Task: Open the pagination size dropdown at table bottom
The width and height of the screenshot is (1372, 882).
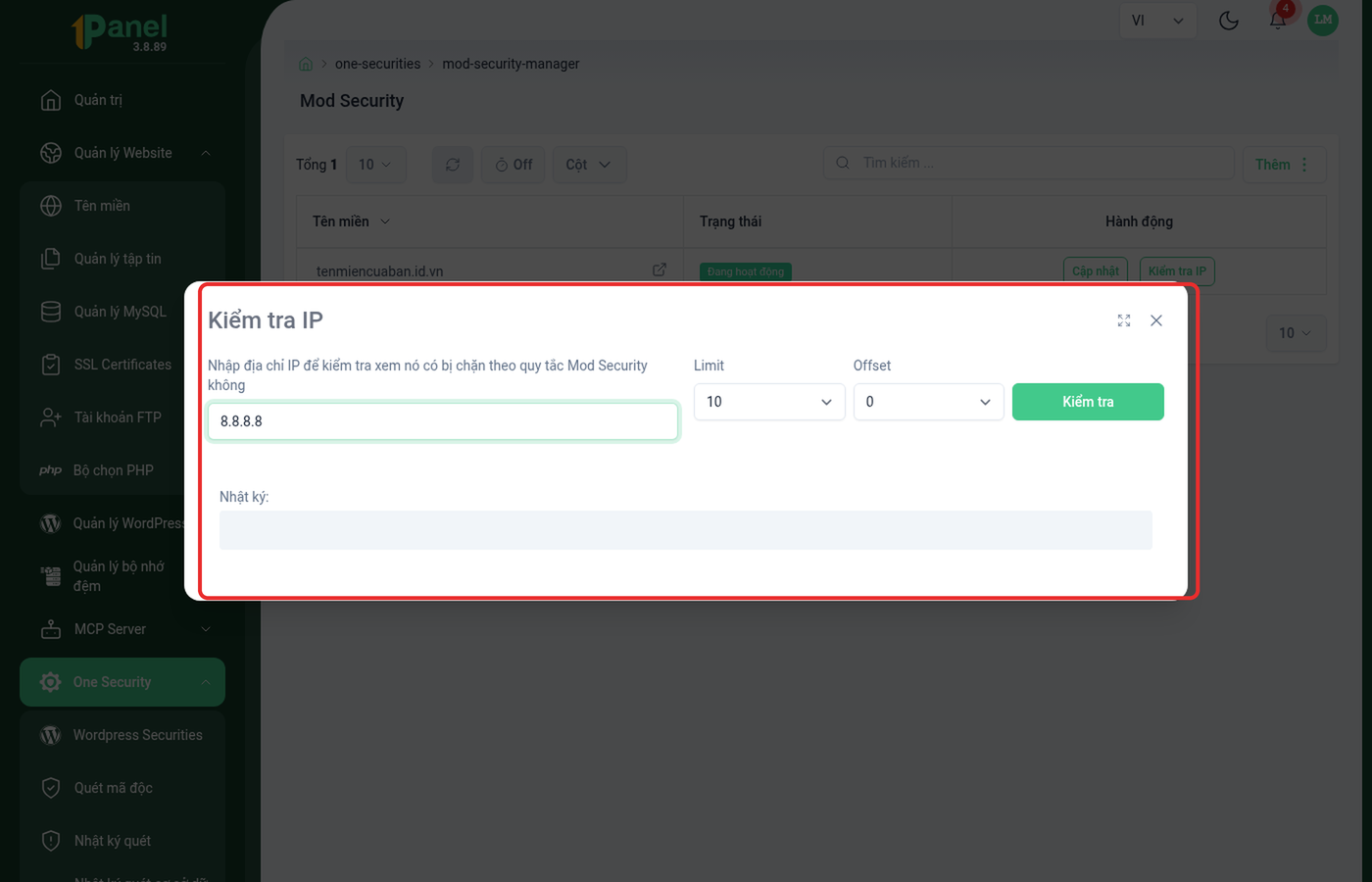Action: [1296, 333]
